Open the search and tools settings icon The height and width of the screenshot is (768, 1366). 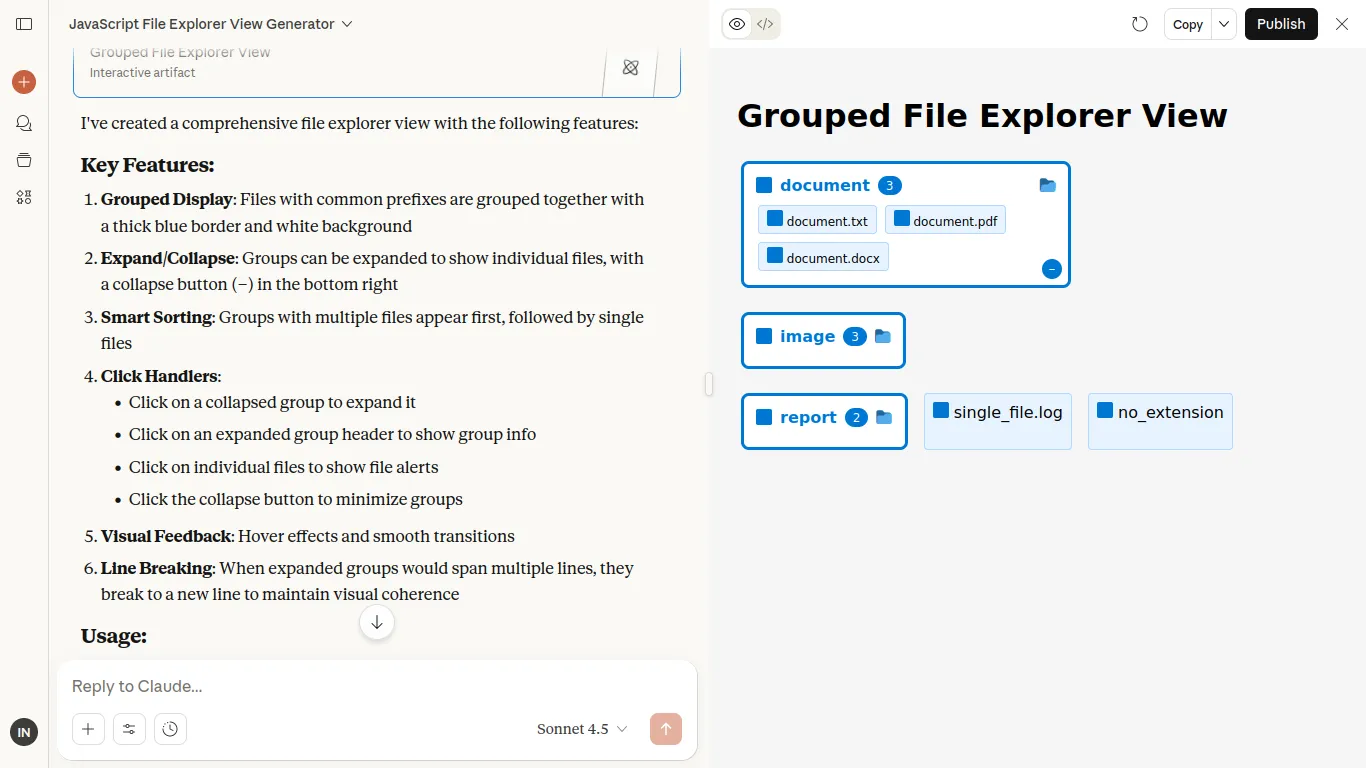129,729
